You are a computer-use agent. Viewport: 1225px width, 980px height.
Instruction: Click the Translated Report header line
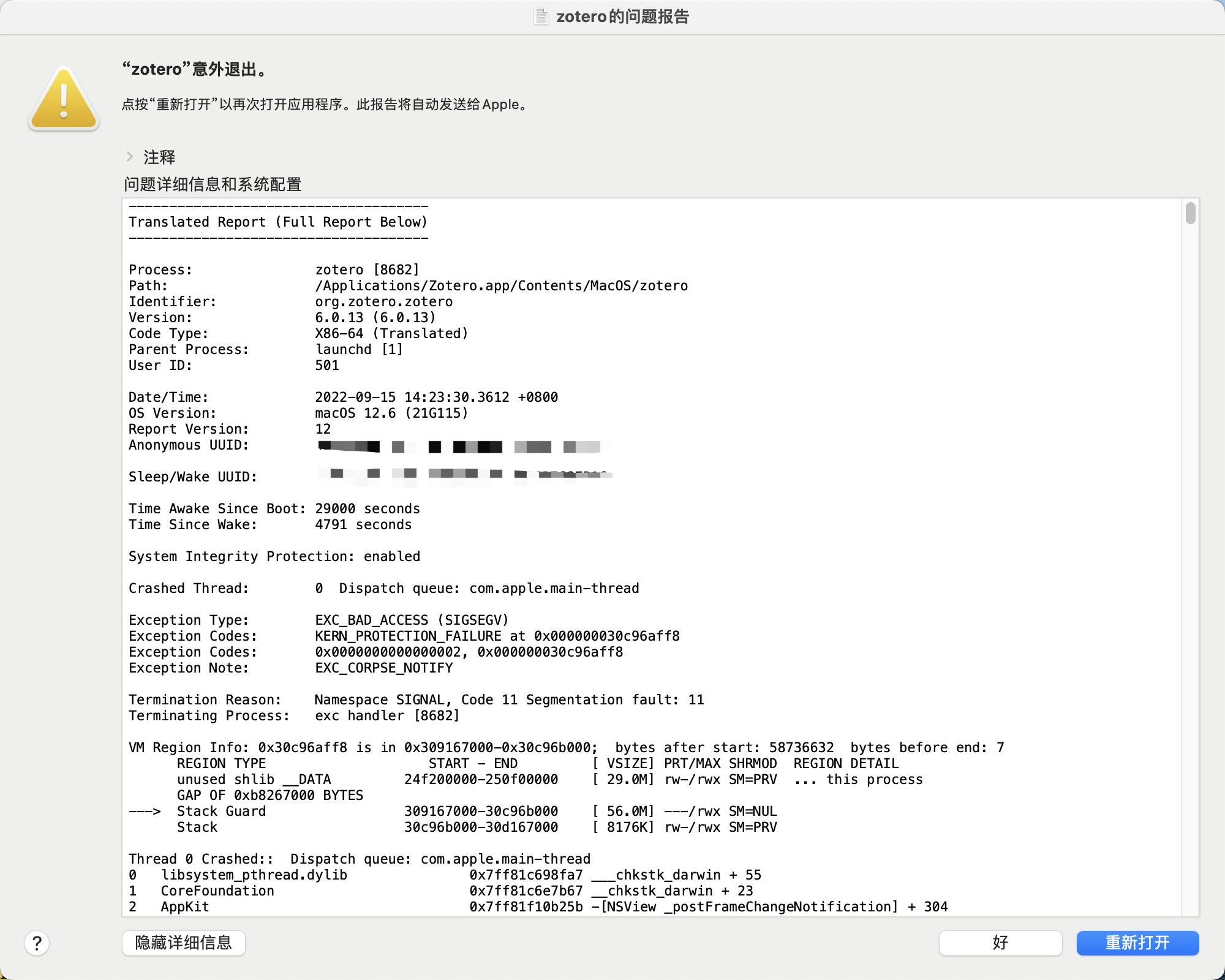278,222
